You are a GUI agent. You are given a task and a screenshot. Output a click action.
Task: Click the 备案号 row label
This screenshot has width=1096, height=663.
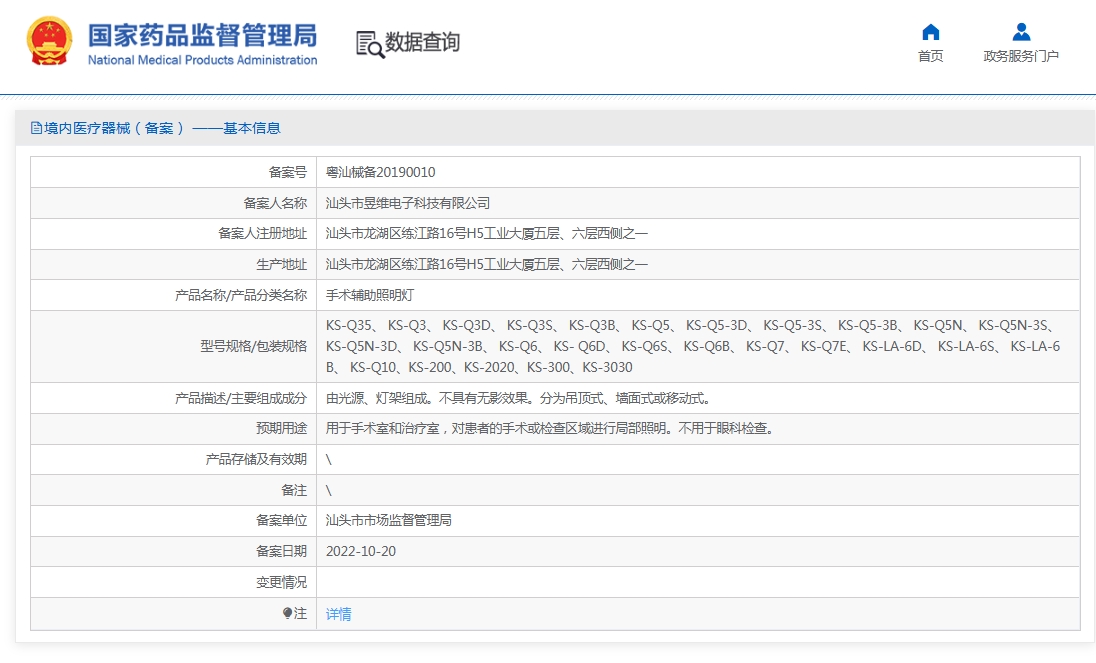(287, 173)
